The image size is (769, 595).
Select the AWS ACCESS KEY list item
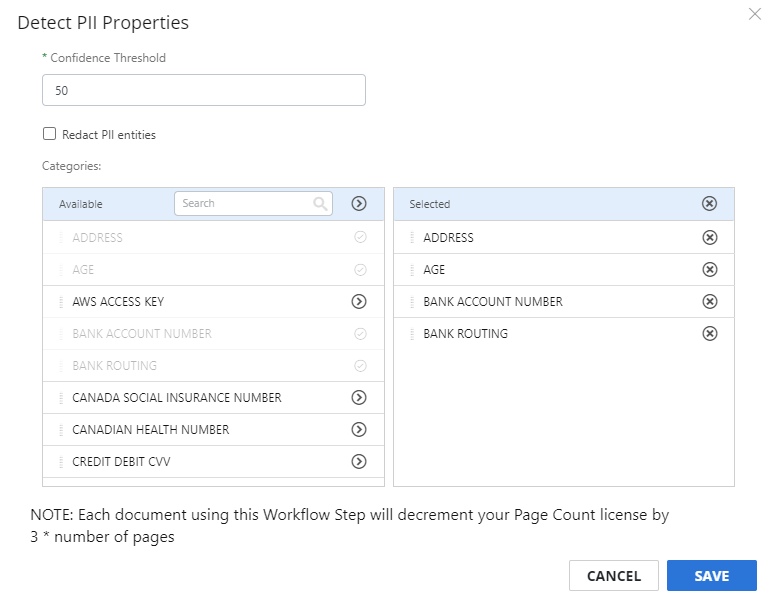pyautogui.click(x=213, y=302)
